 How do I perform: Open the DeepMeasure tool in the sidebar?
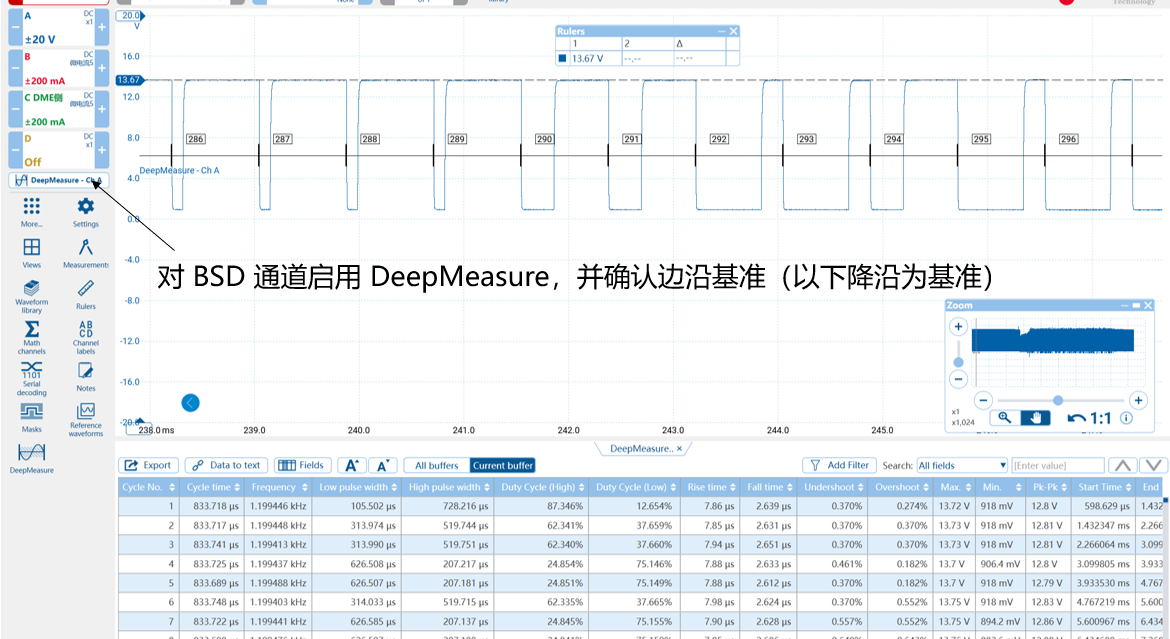click(x=31, y=458)
